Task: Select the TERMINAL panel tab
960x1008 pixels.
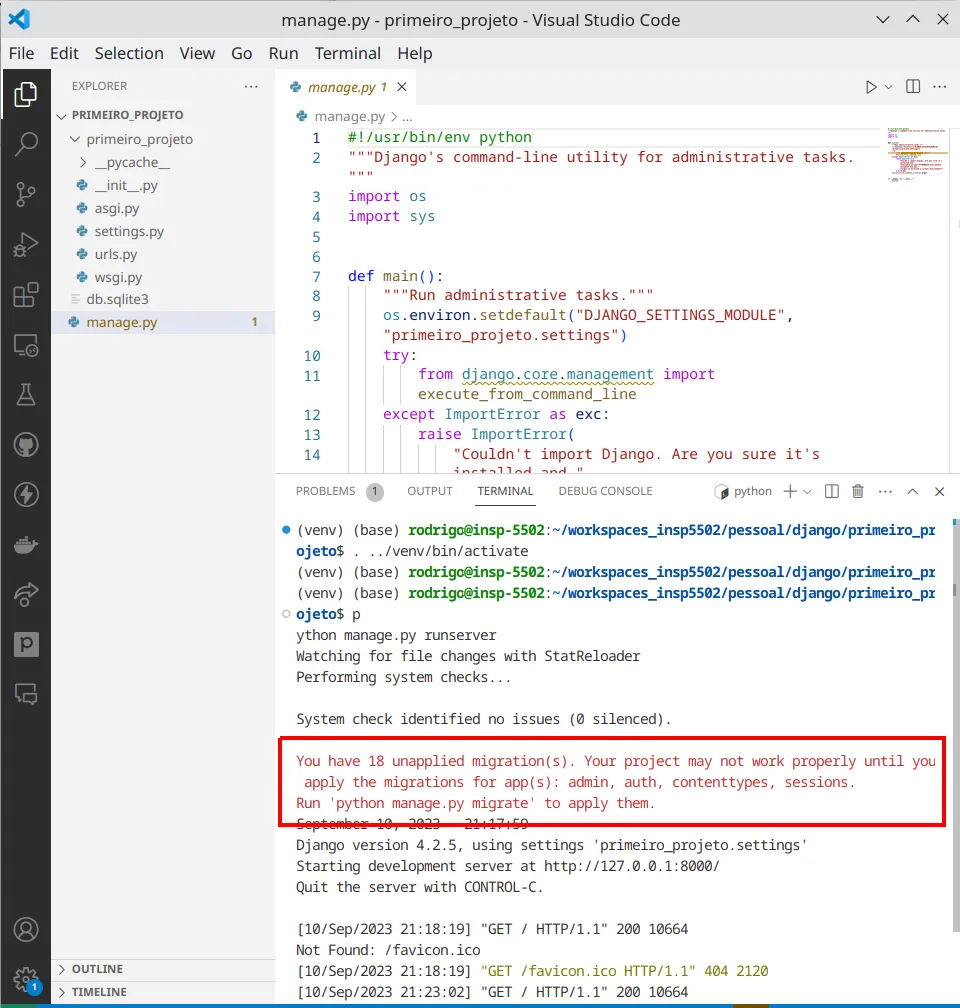Action: [x=505, y=491]
